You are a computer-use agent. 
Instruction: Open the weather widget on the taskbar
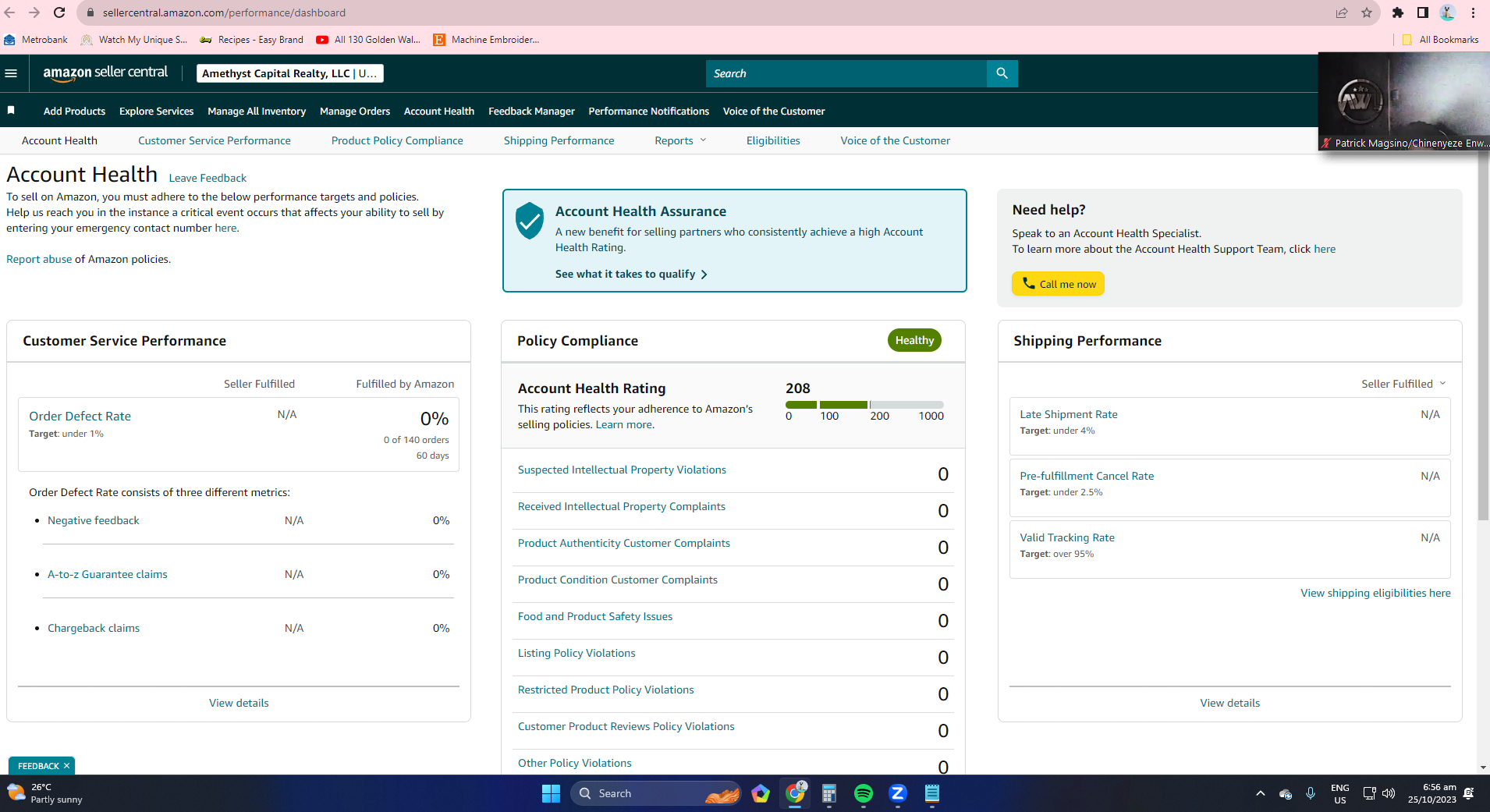pos(45,793)
